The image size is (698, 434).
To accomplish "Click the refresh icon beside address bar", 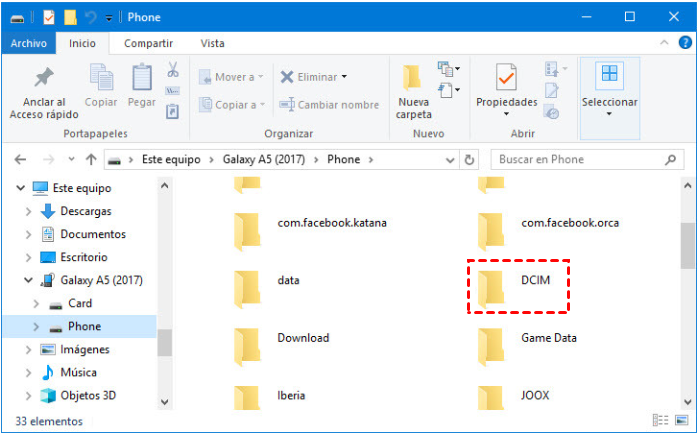I will 470,159.
